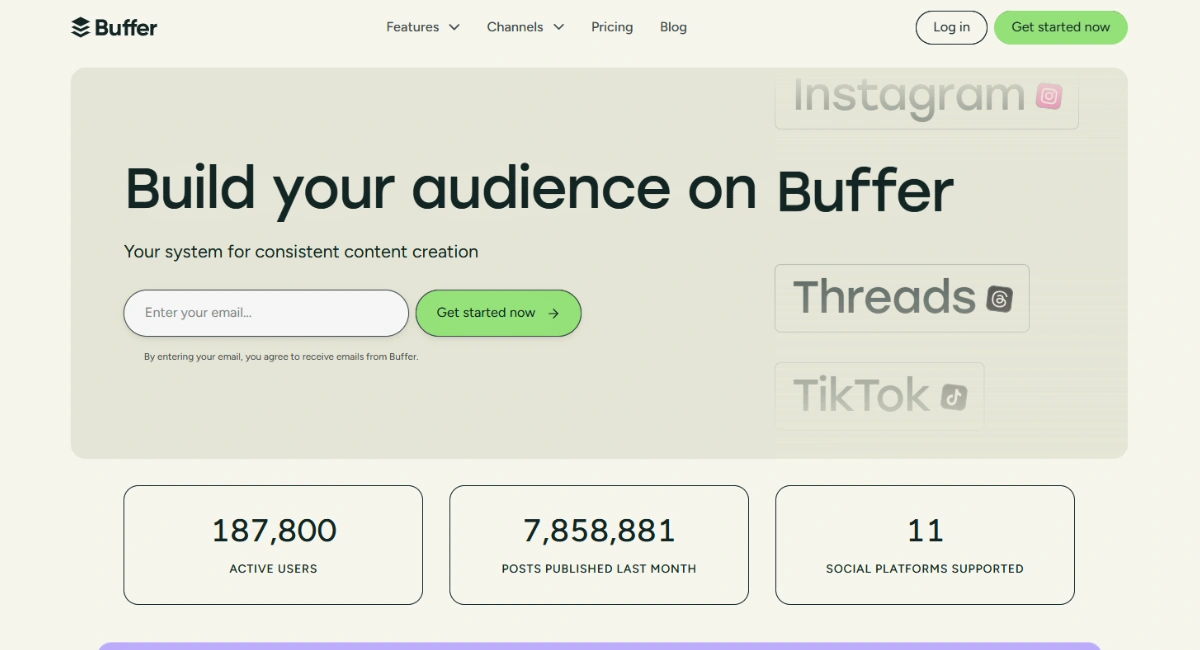Select the Instagram channel card
Viewport: 1200px width, 650px height.
tap(927, 98)
